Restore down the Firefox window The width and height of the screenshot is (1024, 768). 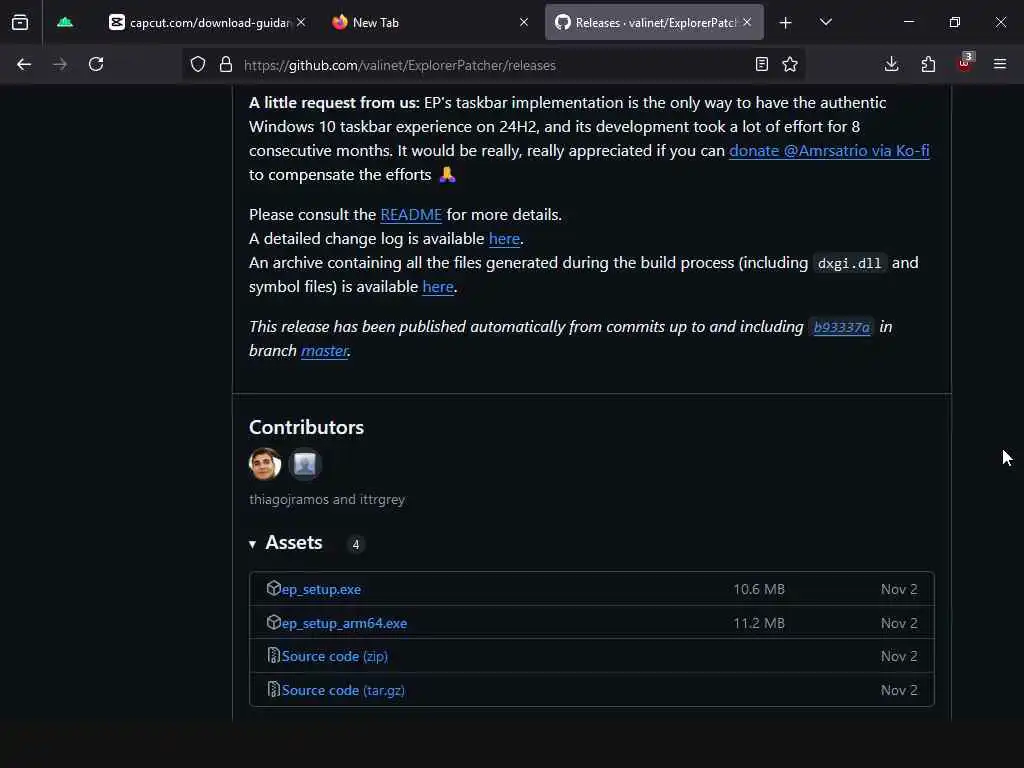point(955,22)
